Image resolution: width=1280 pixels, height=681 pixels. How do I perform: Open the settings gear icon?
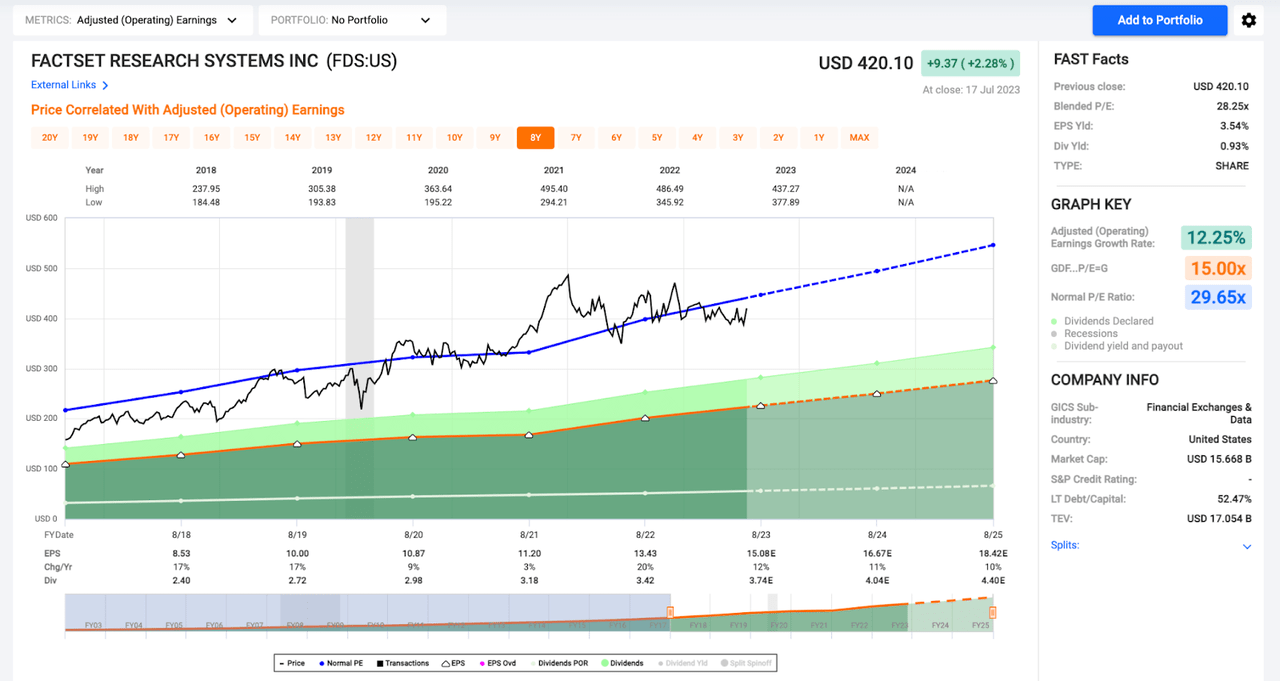click(x=1248, y=20)
